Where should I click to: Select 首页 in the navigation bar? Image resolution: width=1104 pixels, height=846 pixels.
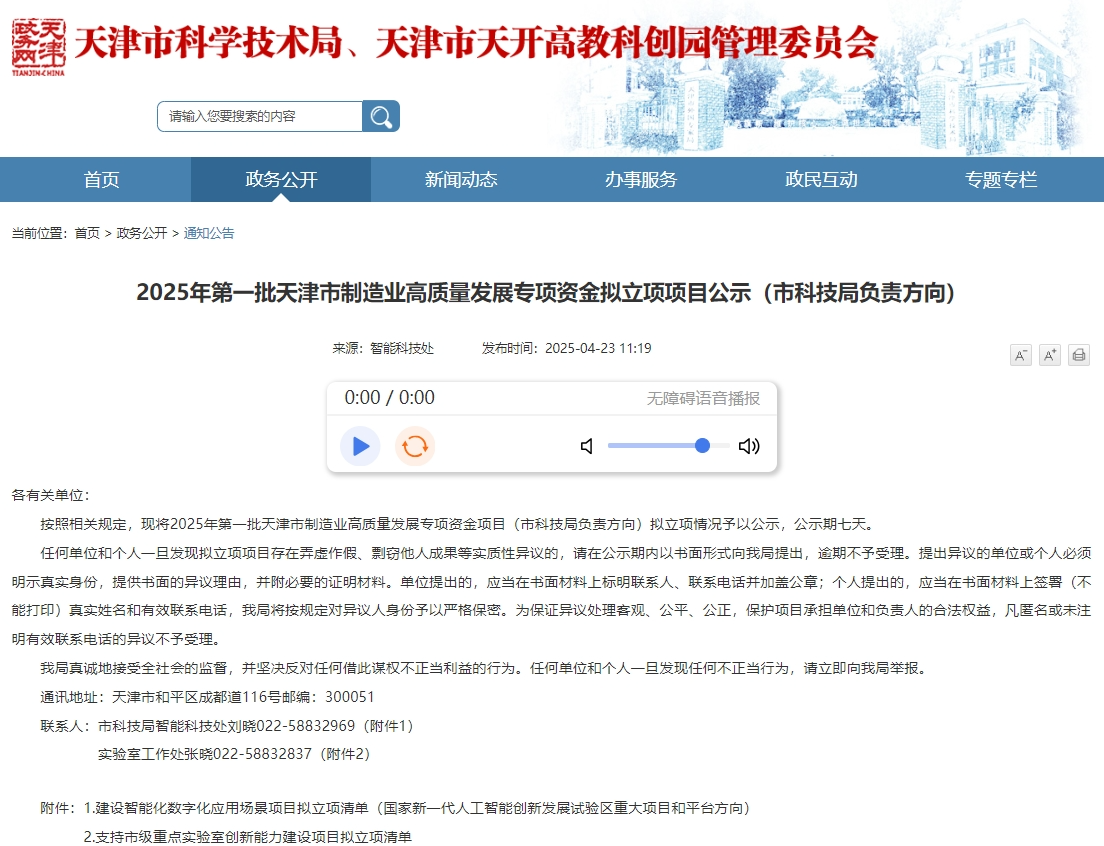(x=100, y=179)
